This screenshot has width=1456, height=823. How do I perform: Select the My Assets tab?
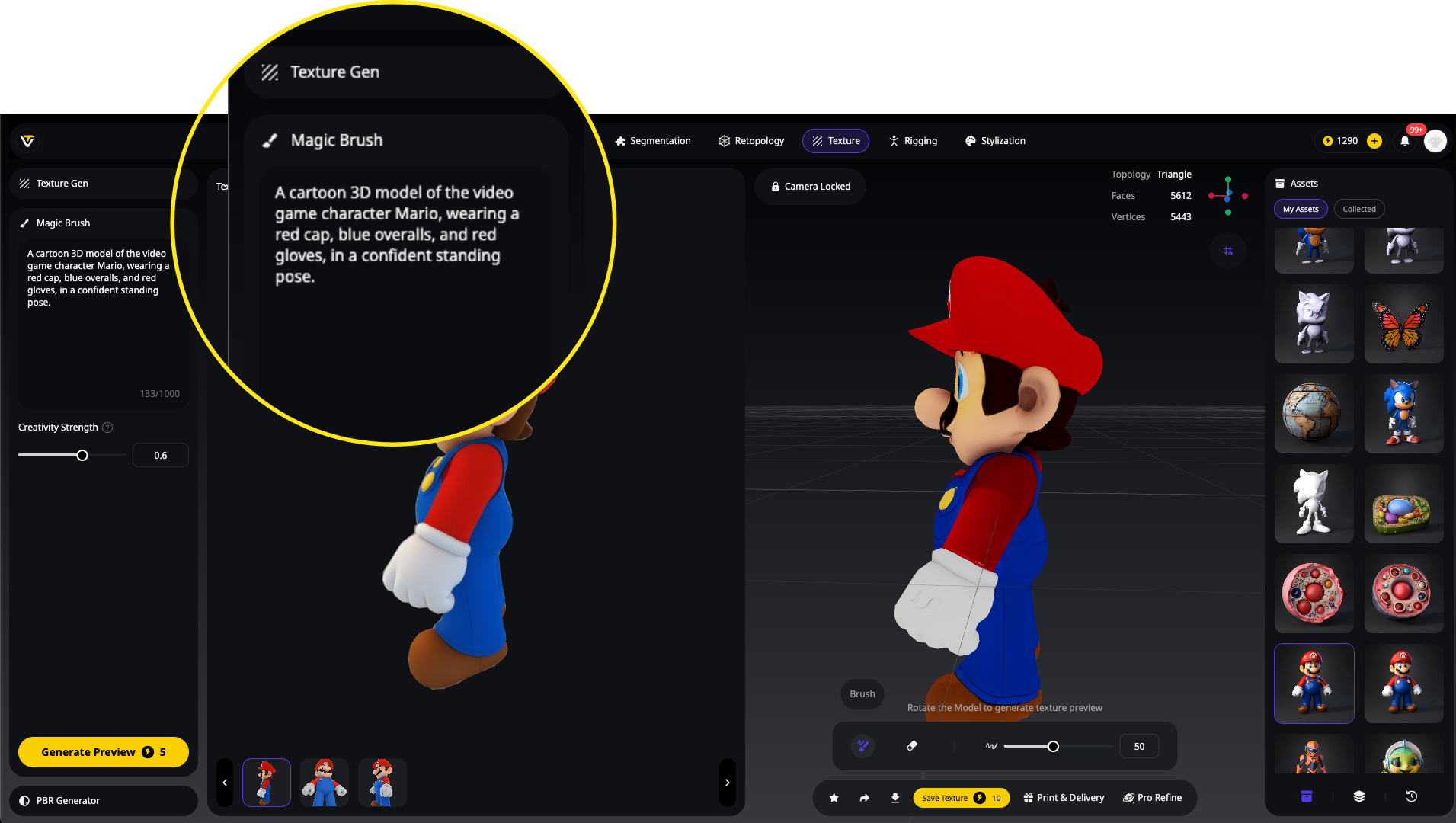[x=1301, y=209]
